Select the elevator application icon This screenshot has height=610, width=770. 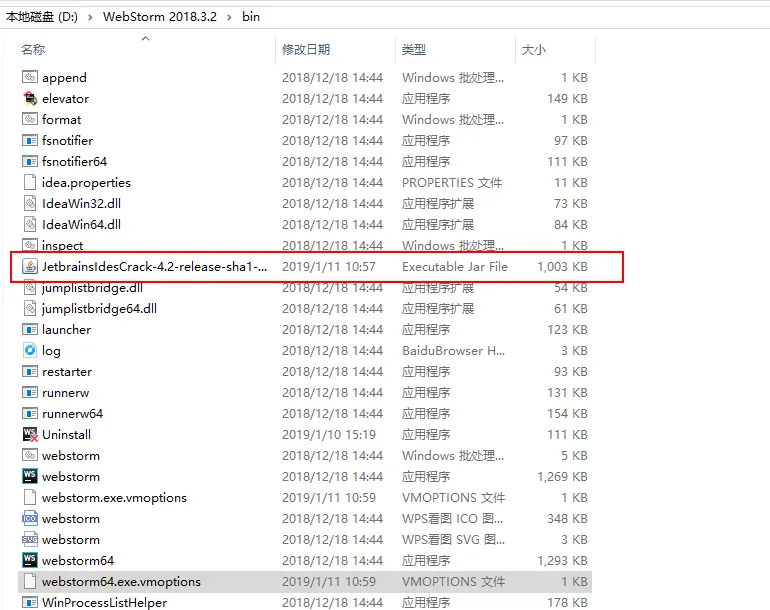30,98
